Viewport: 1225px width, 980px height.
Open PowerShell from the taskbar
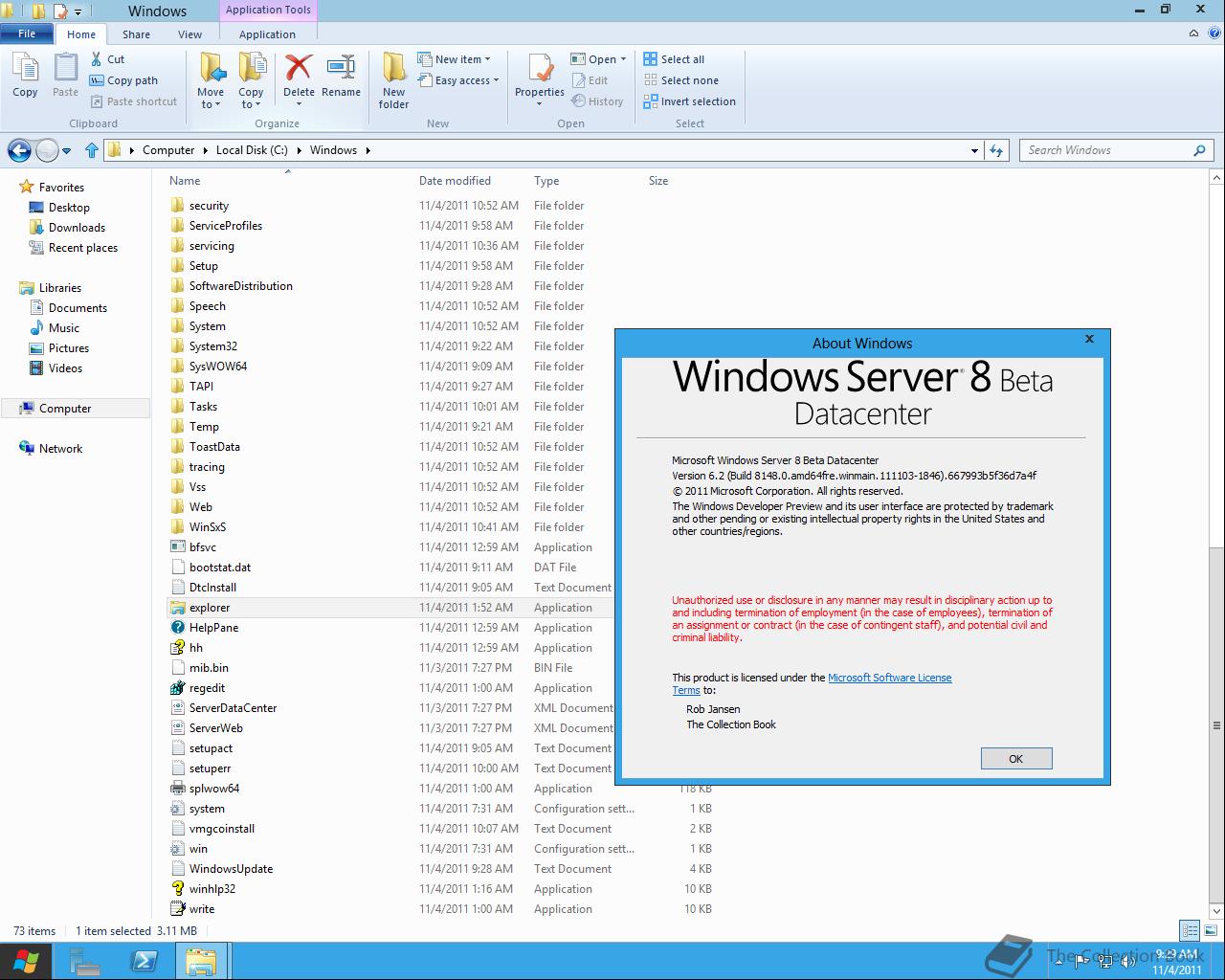[x=145, y=961]
